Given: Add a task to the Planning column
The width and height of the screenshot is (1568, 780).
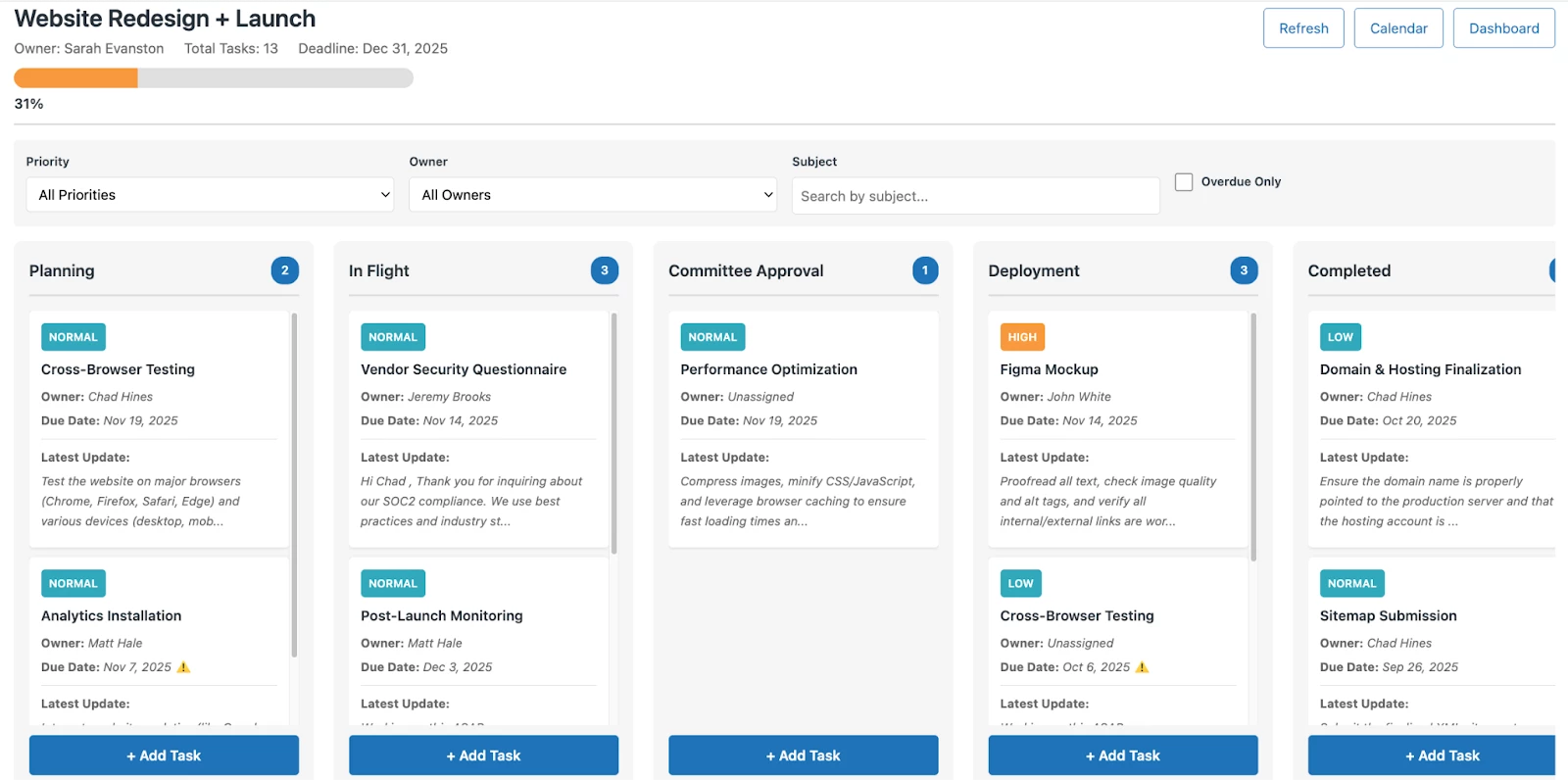Looking at the screenshot, I should (164, 756).
